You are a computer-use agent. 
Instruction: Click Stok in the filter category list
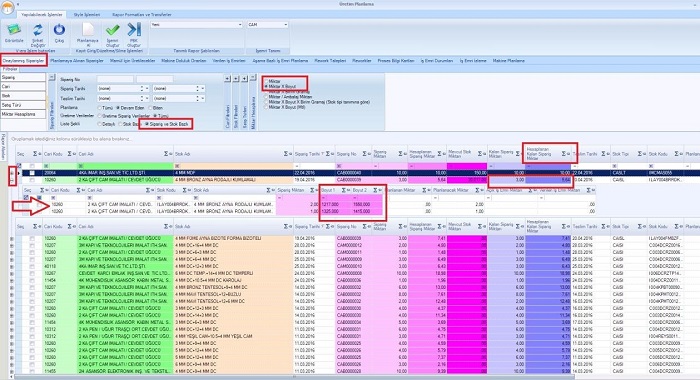23,96
